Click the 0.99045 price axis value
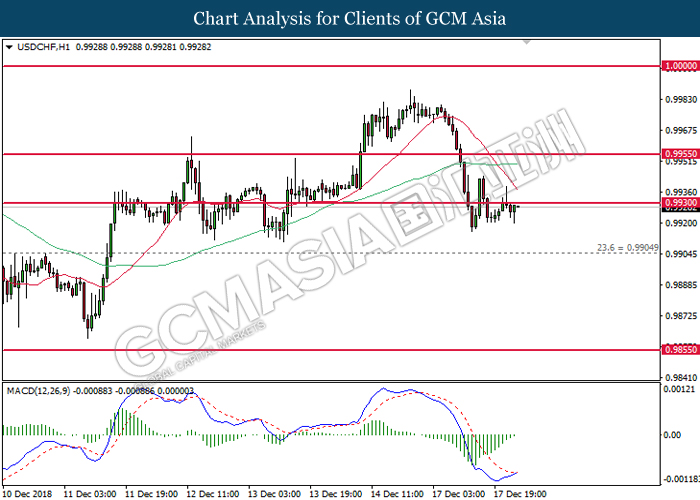This screenshot has height=500, width=700. [x=681, y=254]
